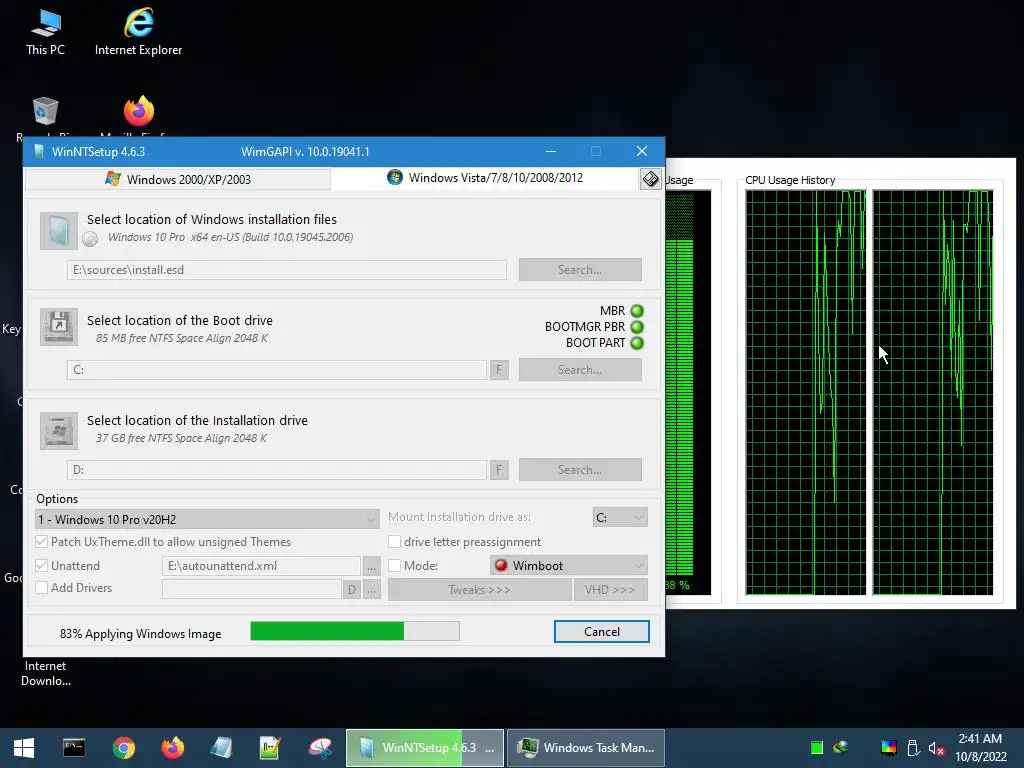Screen dimensions: 1024x768
Task: Launch Firefox from the taskbar
Action: [173, 748]
